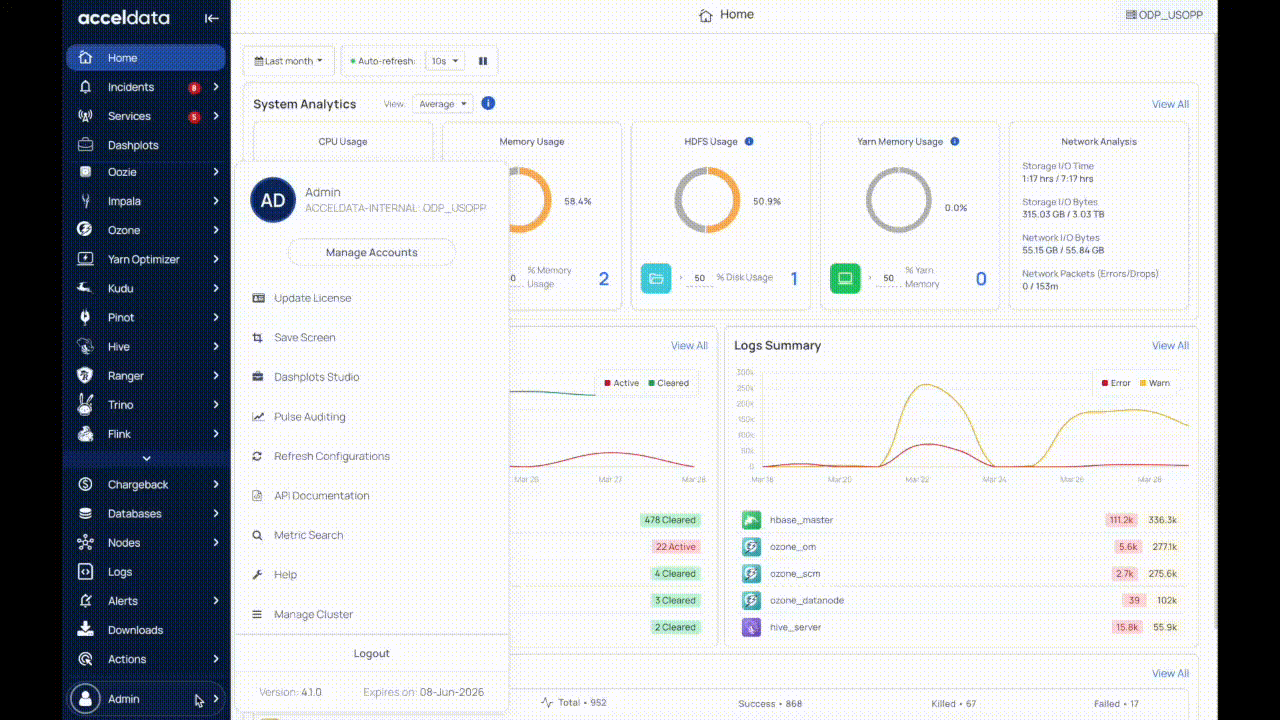The height and width of the screenshot is (720, 1280).
Task: Click the Downloads arrow icon in sidebar
Action: pos(86,629)
